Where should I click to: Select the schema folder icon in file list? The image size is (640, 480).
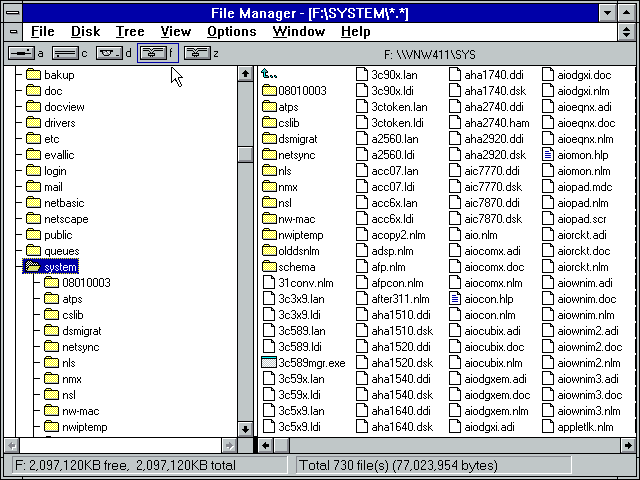pos(269,267)
